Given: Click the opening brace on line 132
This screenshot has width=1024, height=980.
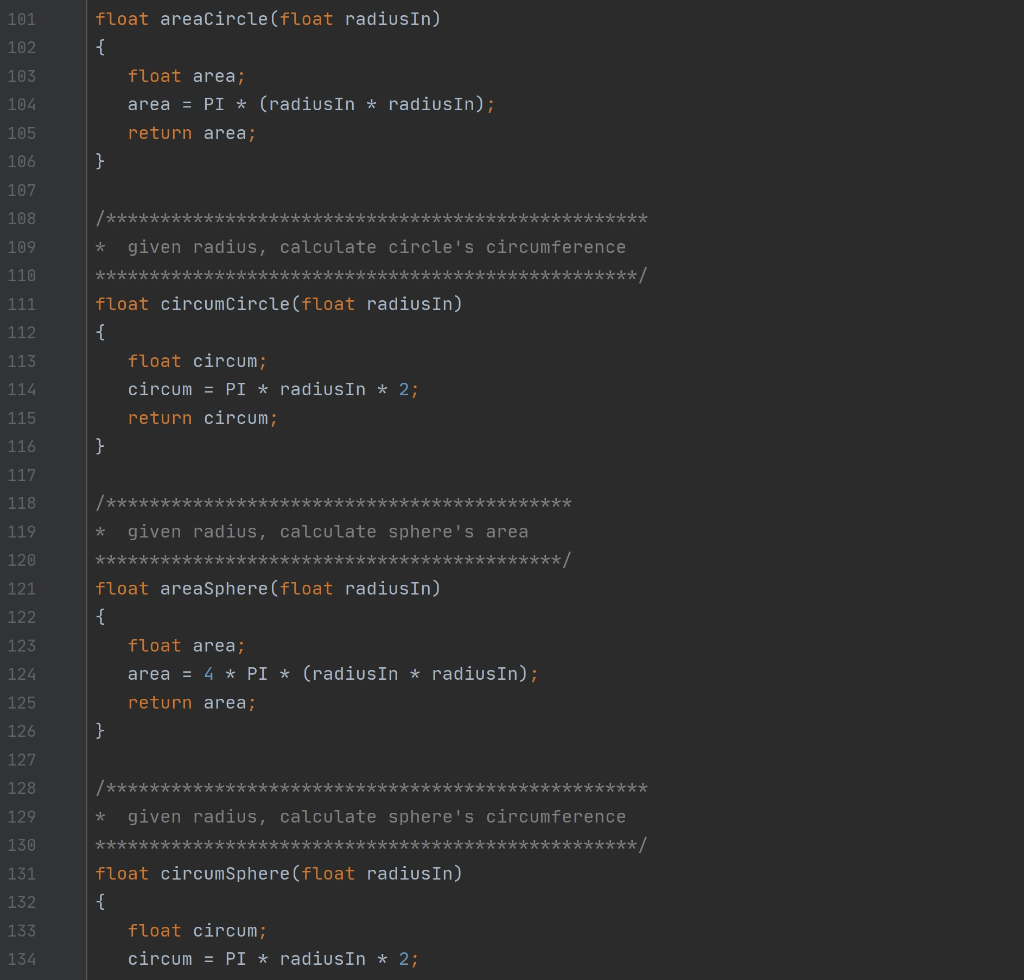Looking at the screenshot, I should [x=99, y=901].
